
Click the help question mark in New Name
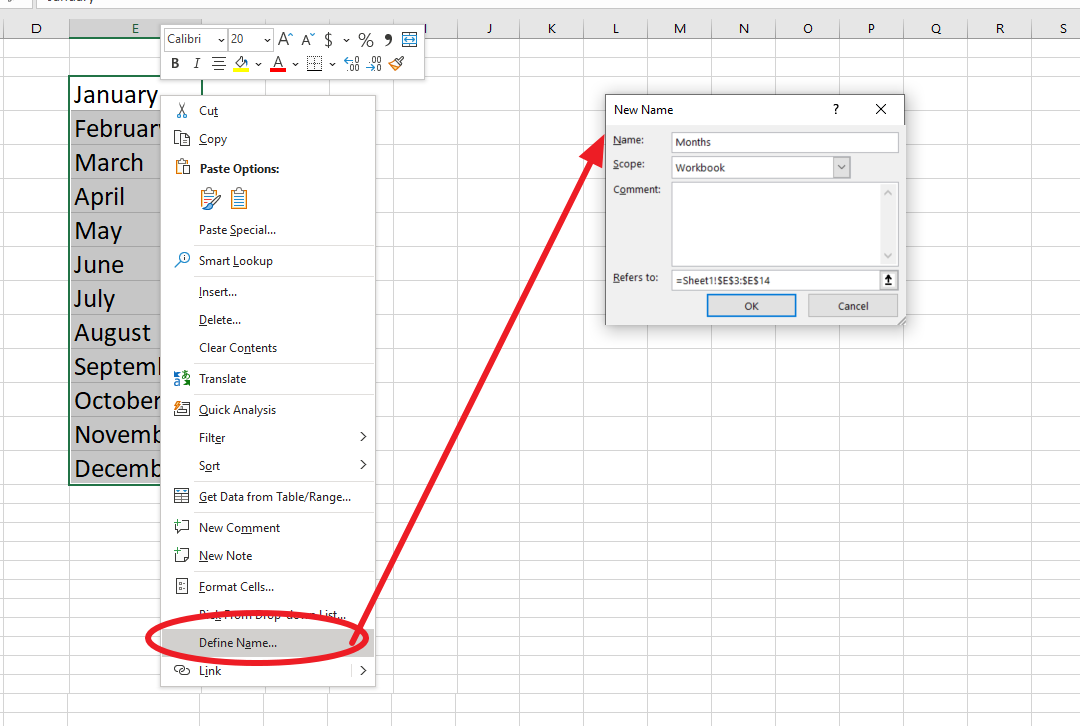click(x=835, y=109)
